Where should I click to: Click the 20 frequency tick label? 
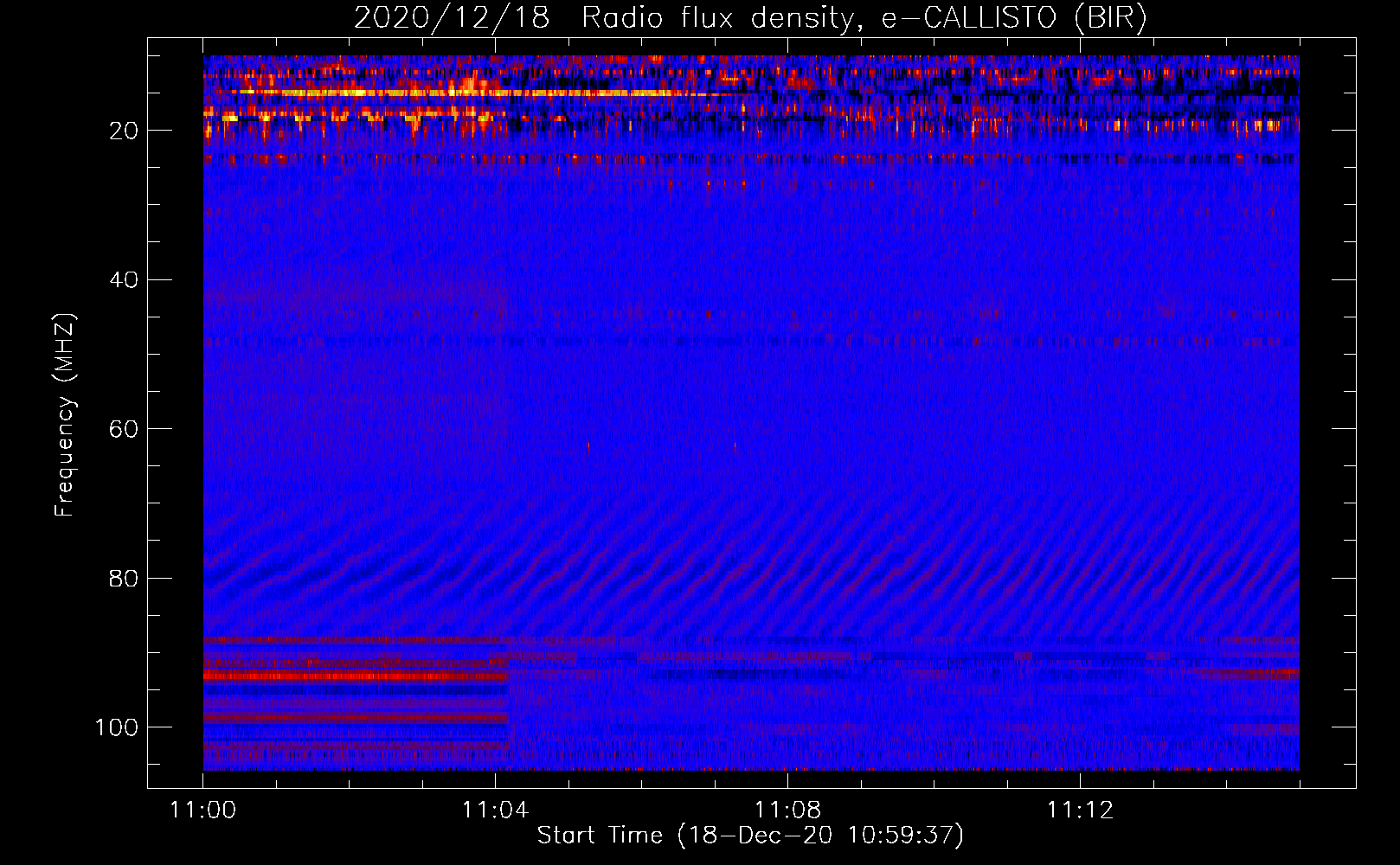[x=124, y=131]
